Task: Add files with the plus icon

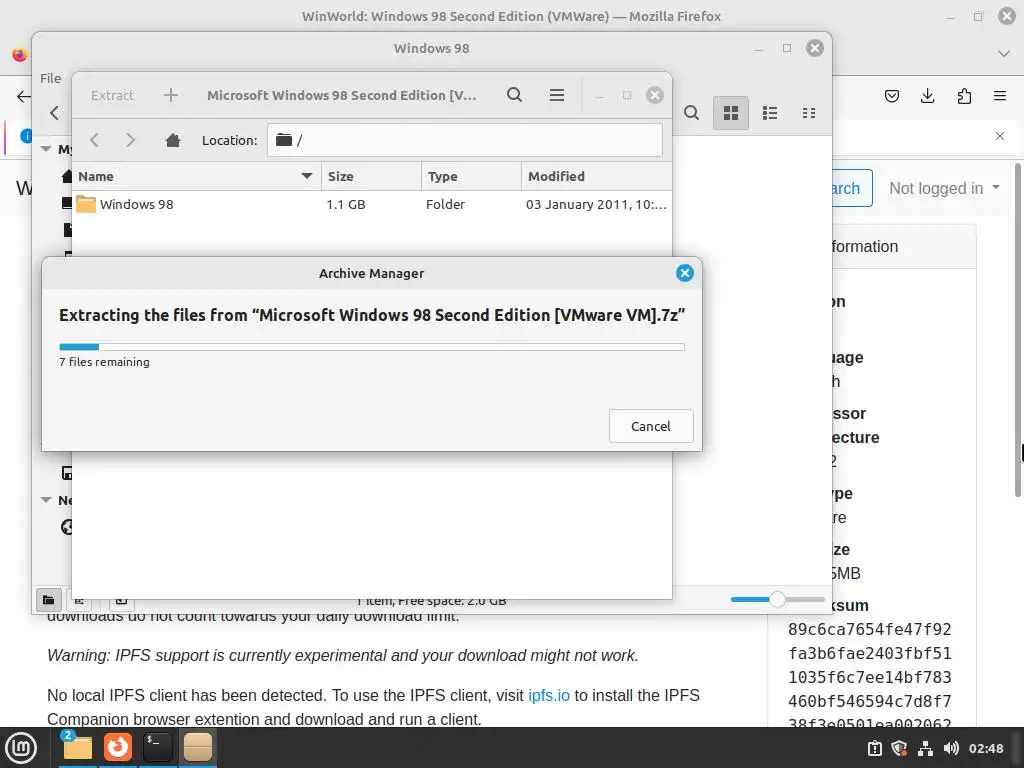Action: pos(170,95)
